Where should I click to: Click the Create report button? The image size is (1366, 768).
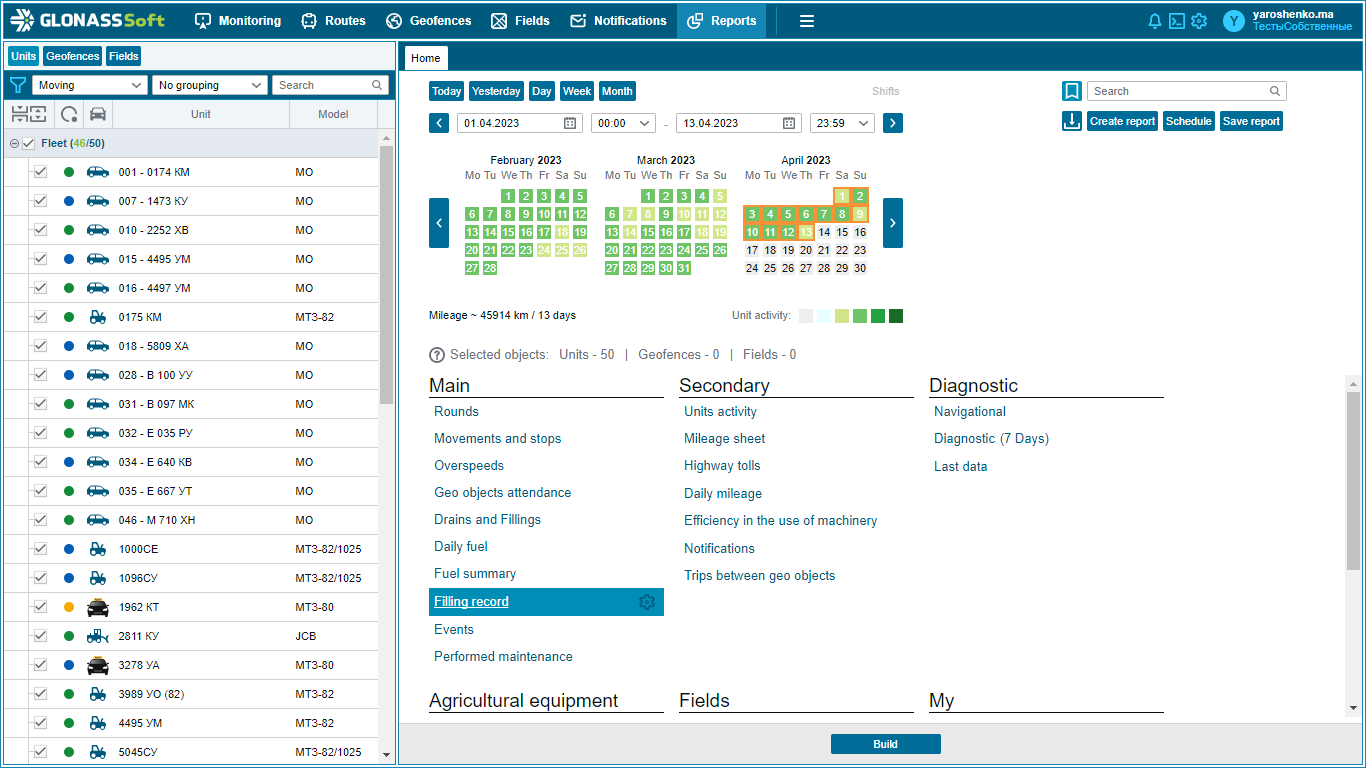pyautogui.click(x=1122, y=121)
